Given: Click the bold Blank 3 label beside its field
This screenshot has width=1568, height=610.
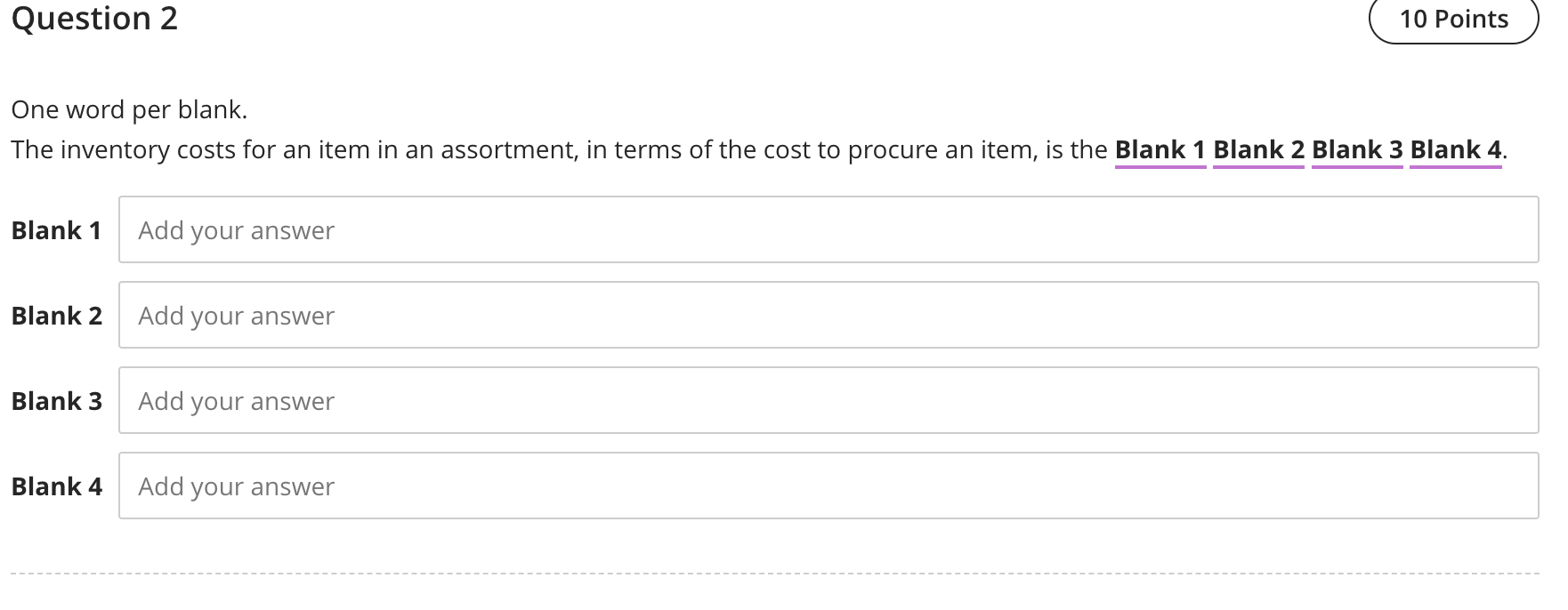Looking at the screenshot, I should (57, 400).
